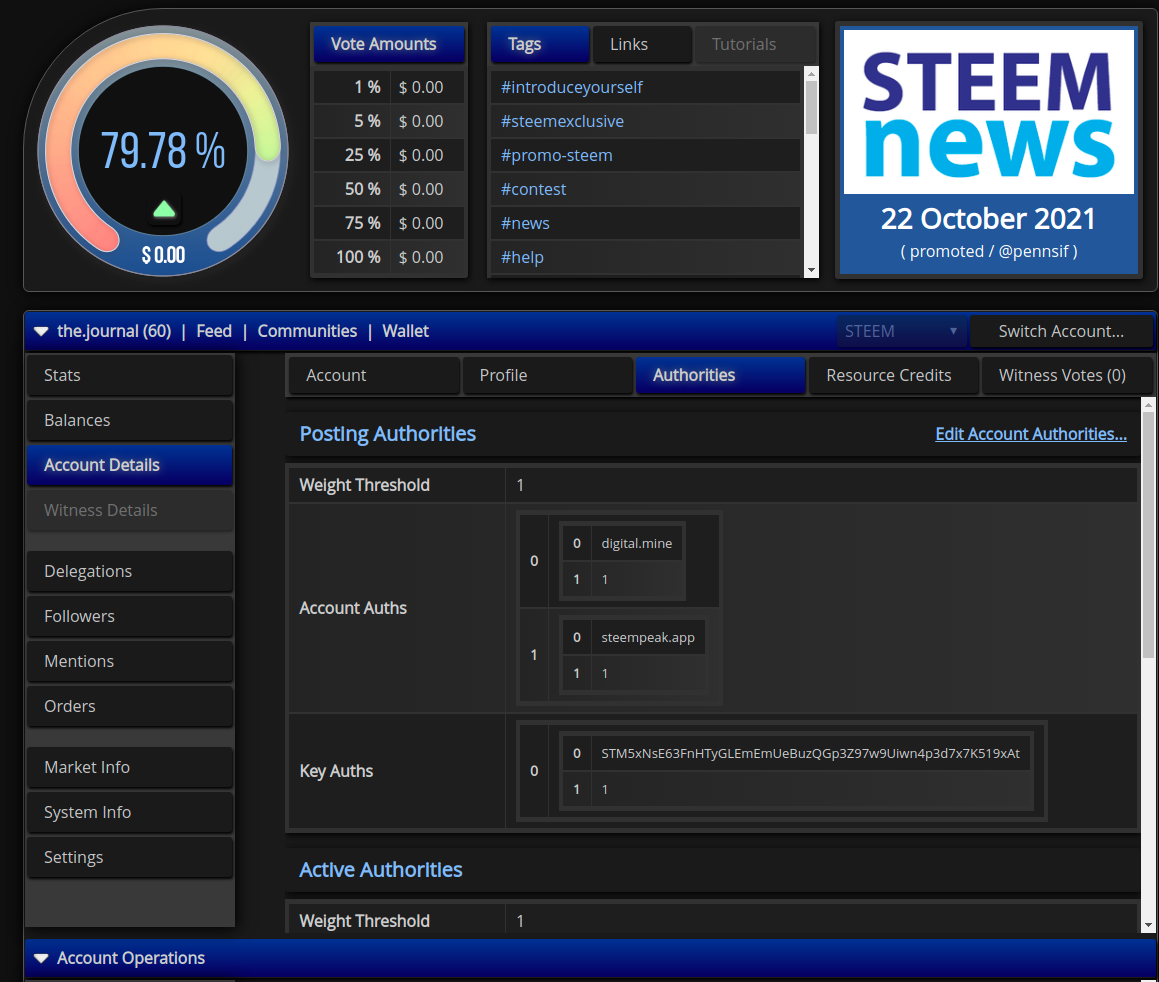
Task: Select Market Info in the sidebar
Action: point(130,767)
